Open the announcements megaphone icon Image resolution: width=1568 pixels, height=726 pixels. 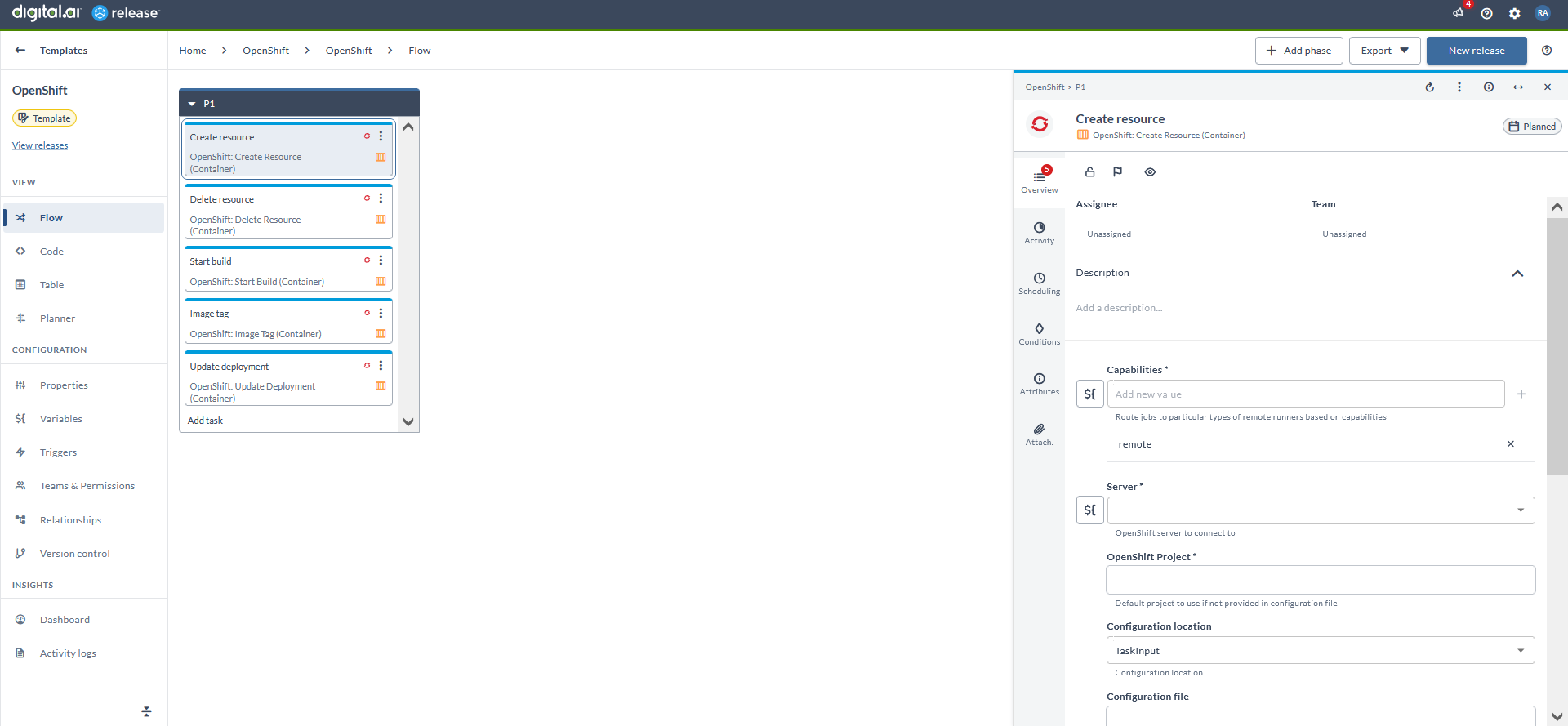click(x=1459, y=12)
